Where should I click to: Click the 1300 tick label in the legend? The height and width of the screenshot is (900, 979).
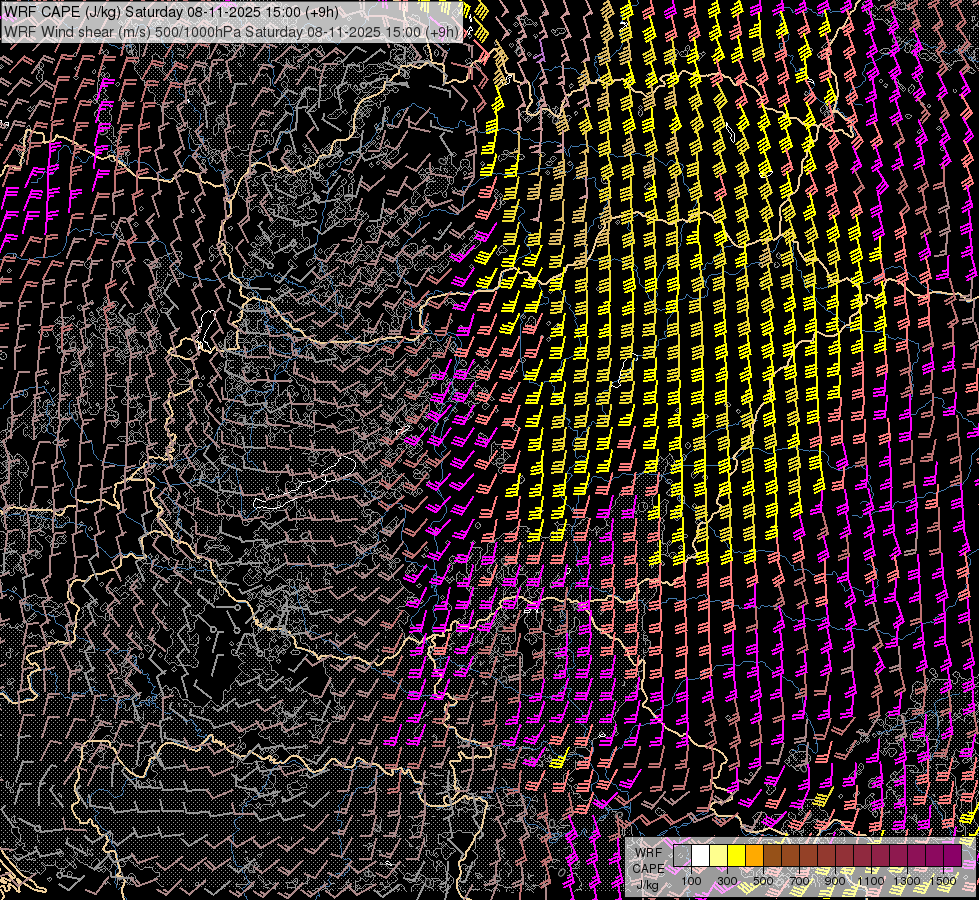tap(907, 881)
